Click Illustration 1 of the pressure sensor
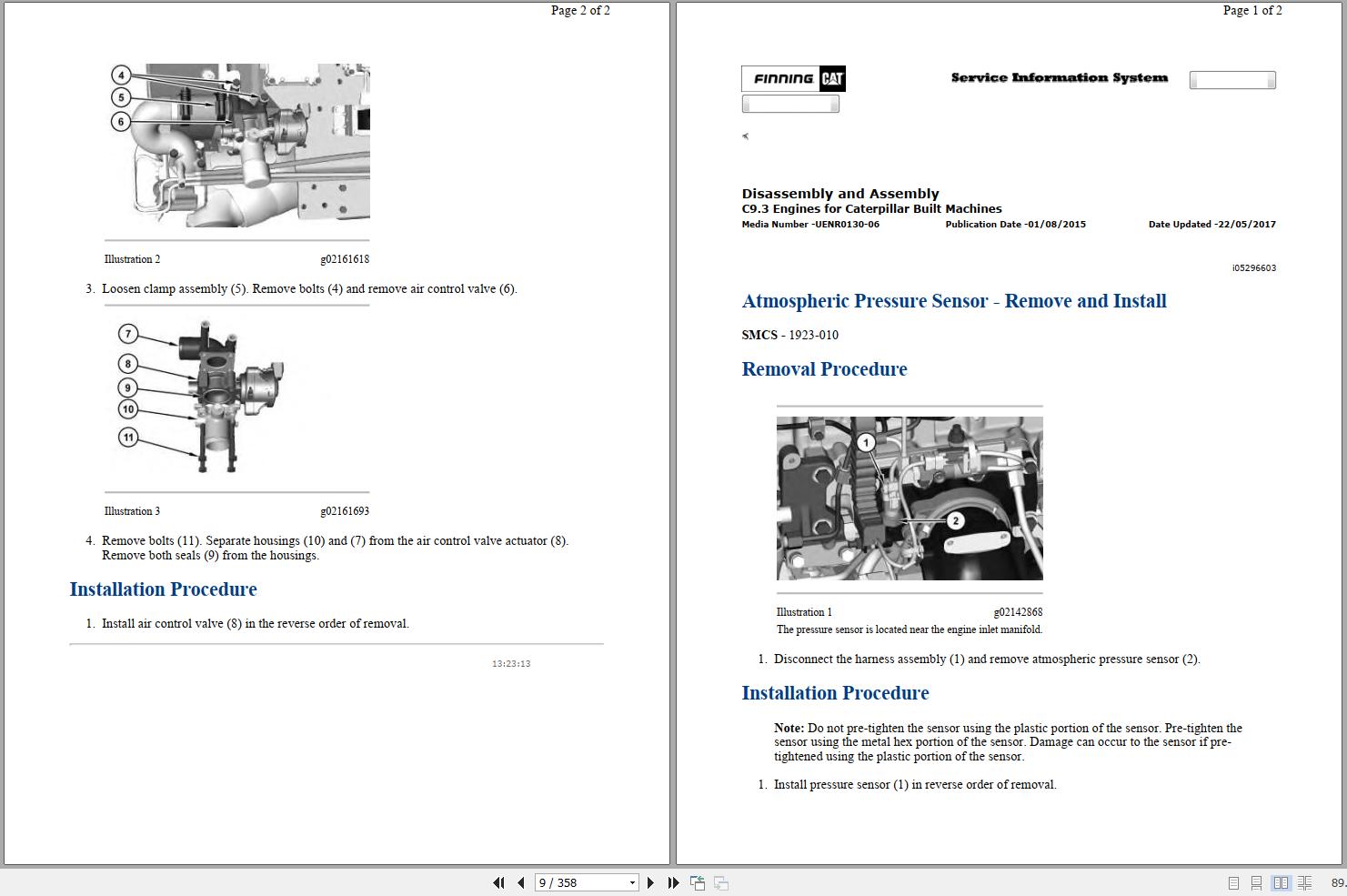 tap(909, 498)
